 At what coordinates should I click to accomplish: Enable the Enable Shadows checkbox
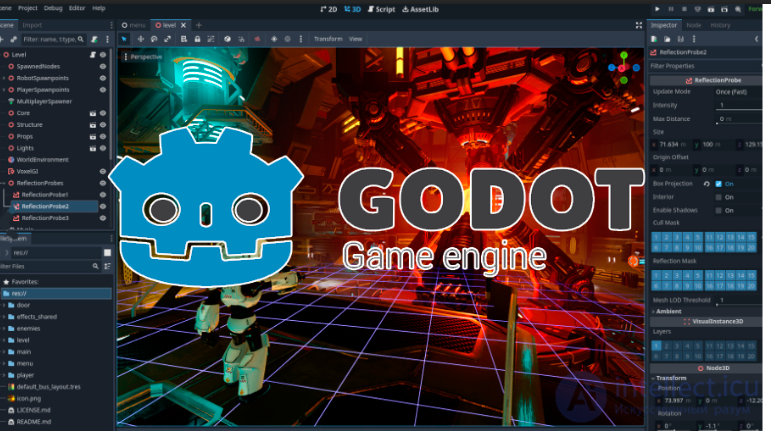click(x=718, y=210)
